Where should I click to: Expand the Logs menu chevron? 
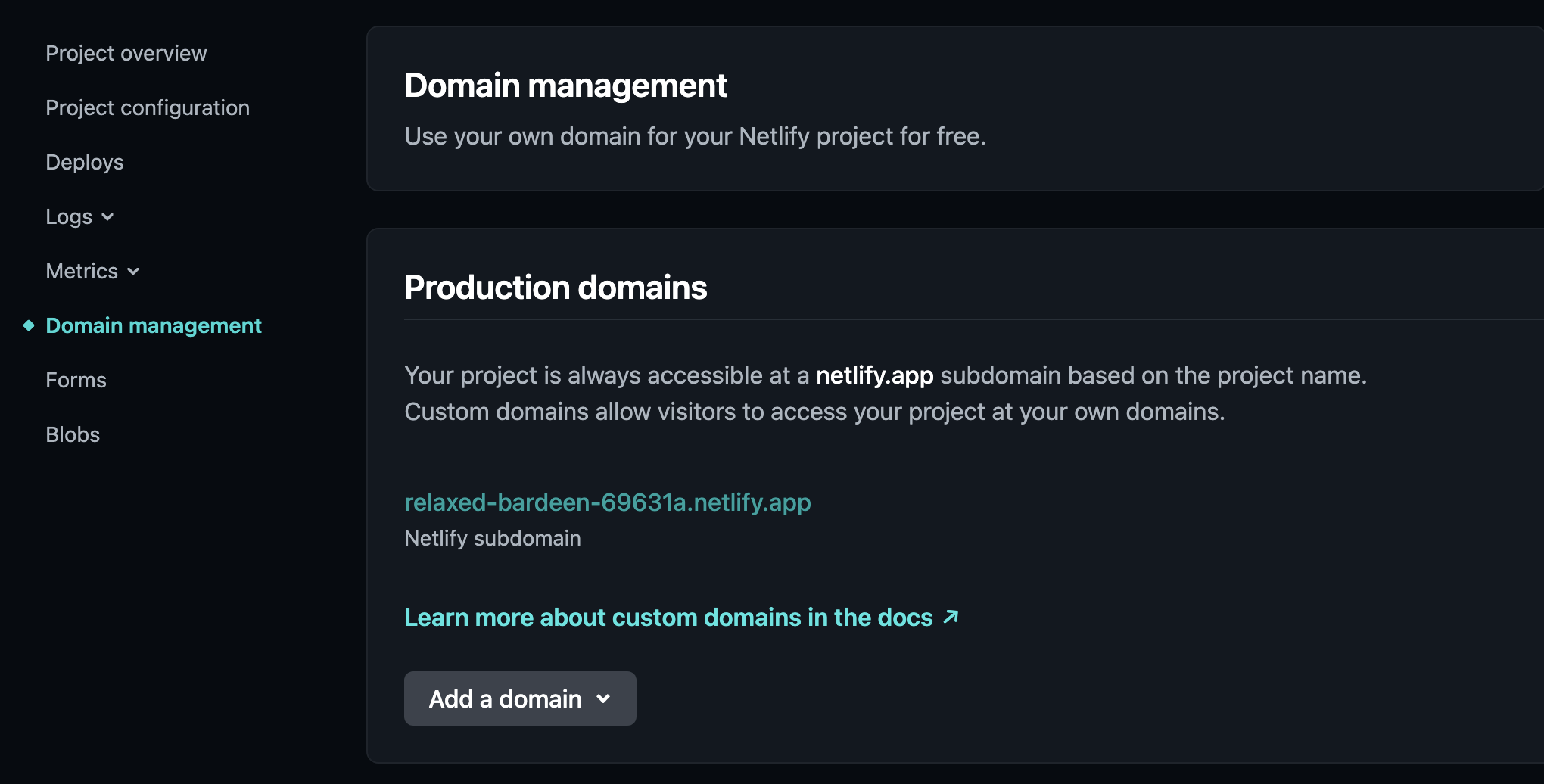tap(107, 217)
